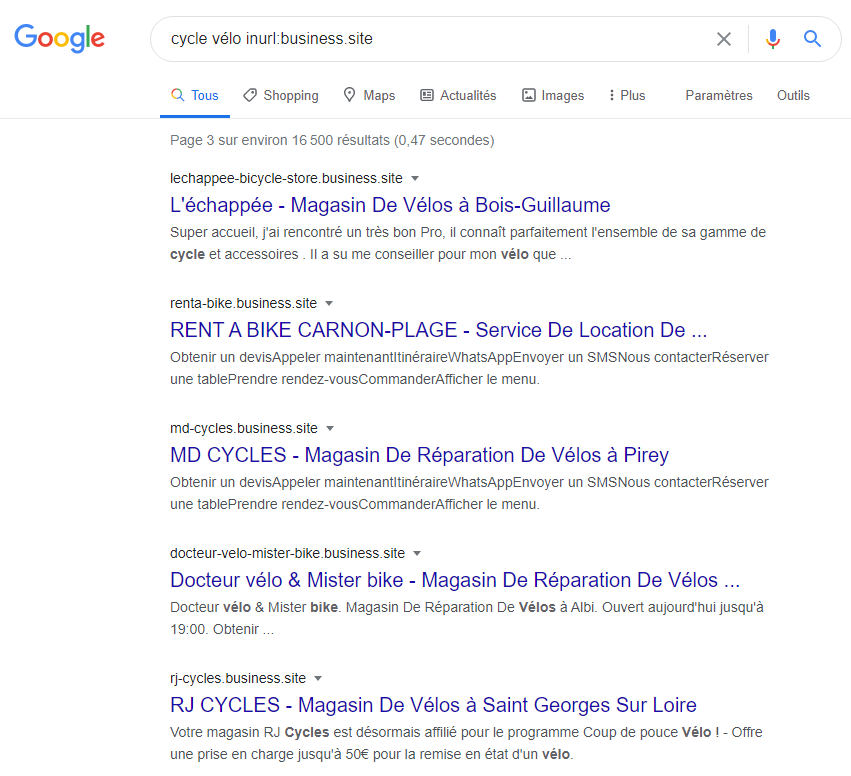Expand arrow next to rj-cycles.business.site
The image size is (851, 776).
click(318, 678)
